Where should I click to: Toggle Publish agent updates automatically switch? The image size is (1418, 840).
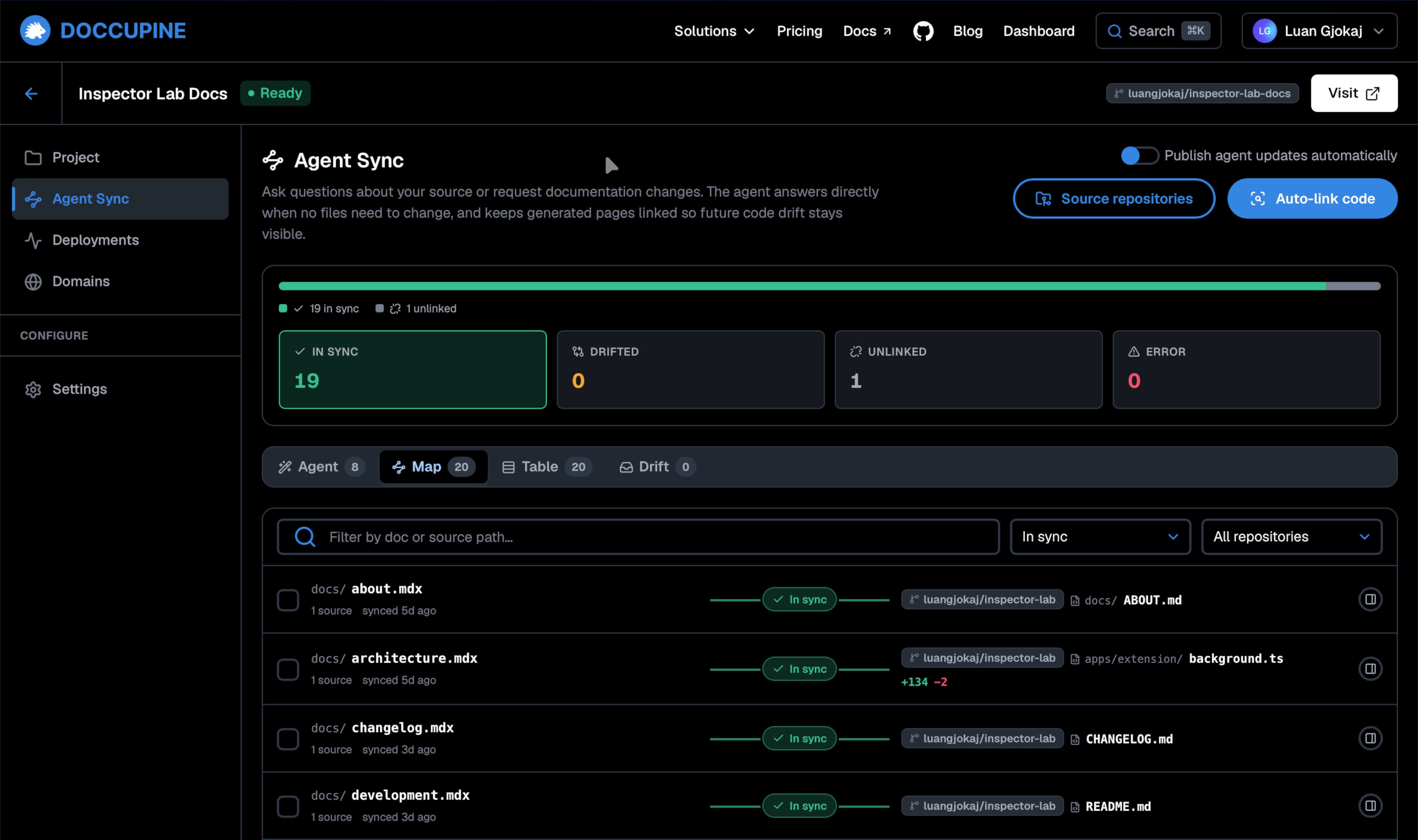coord(1140,156)
